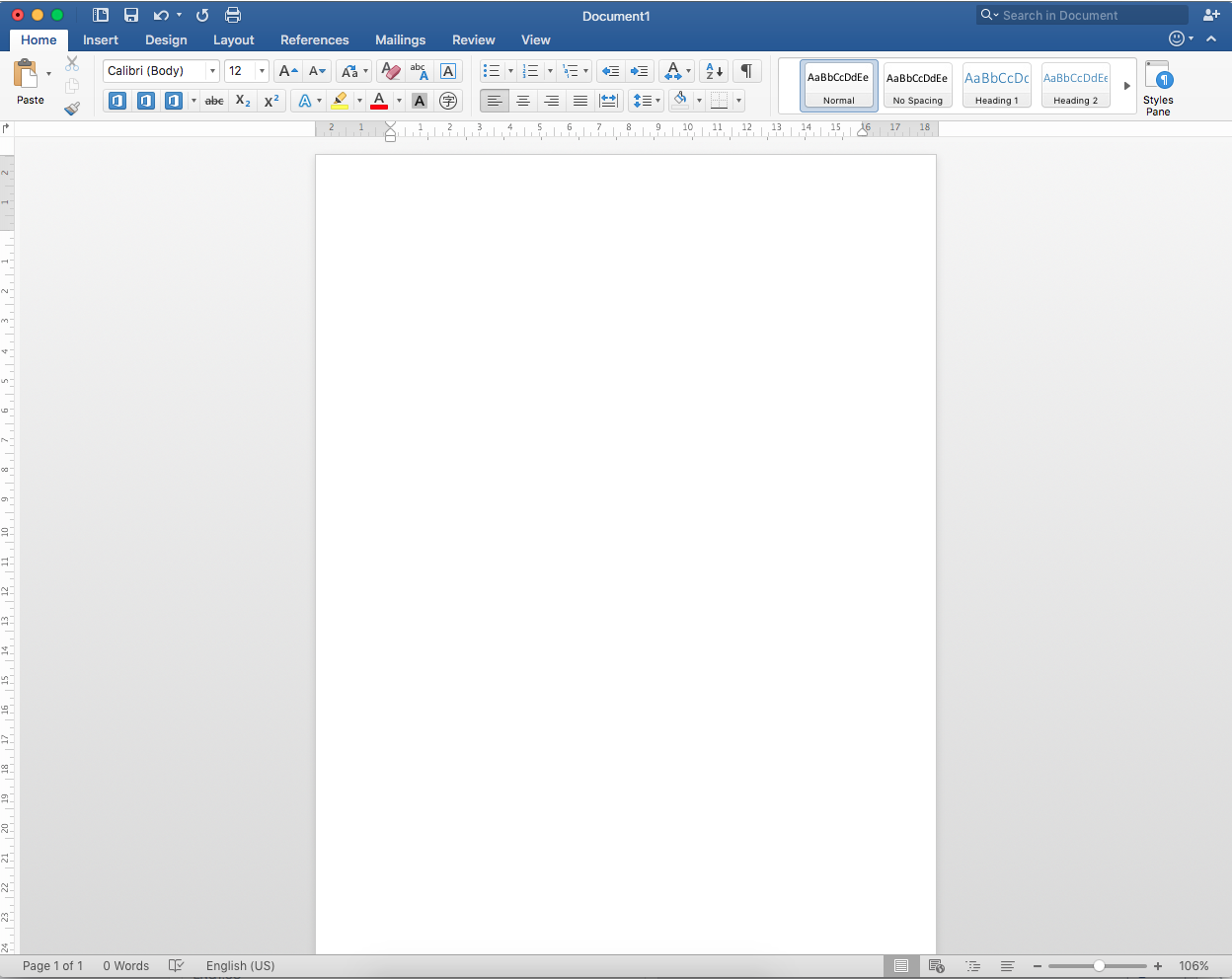Click the borders grid icon

click(719, 101)
